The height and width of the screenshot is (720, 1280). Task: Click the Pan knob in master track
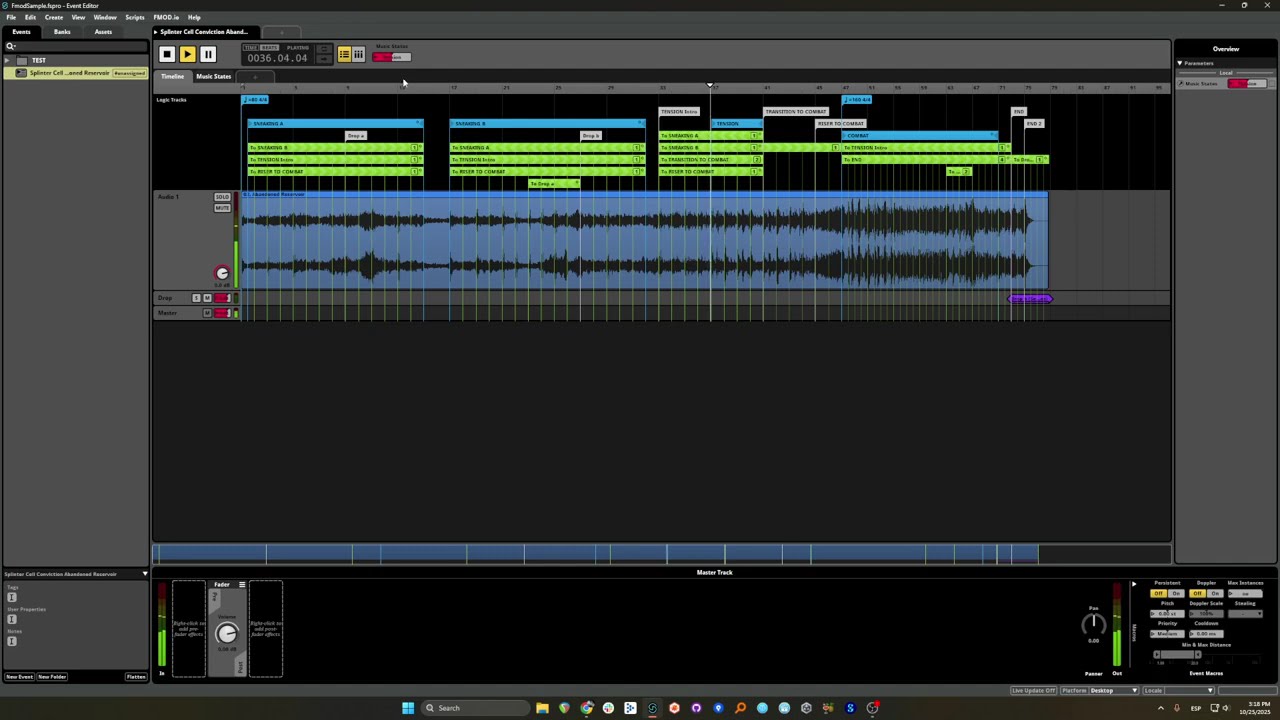1094,625
